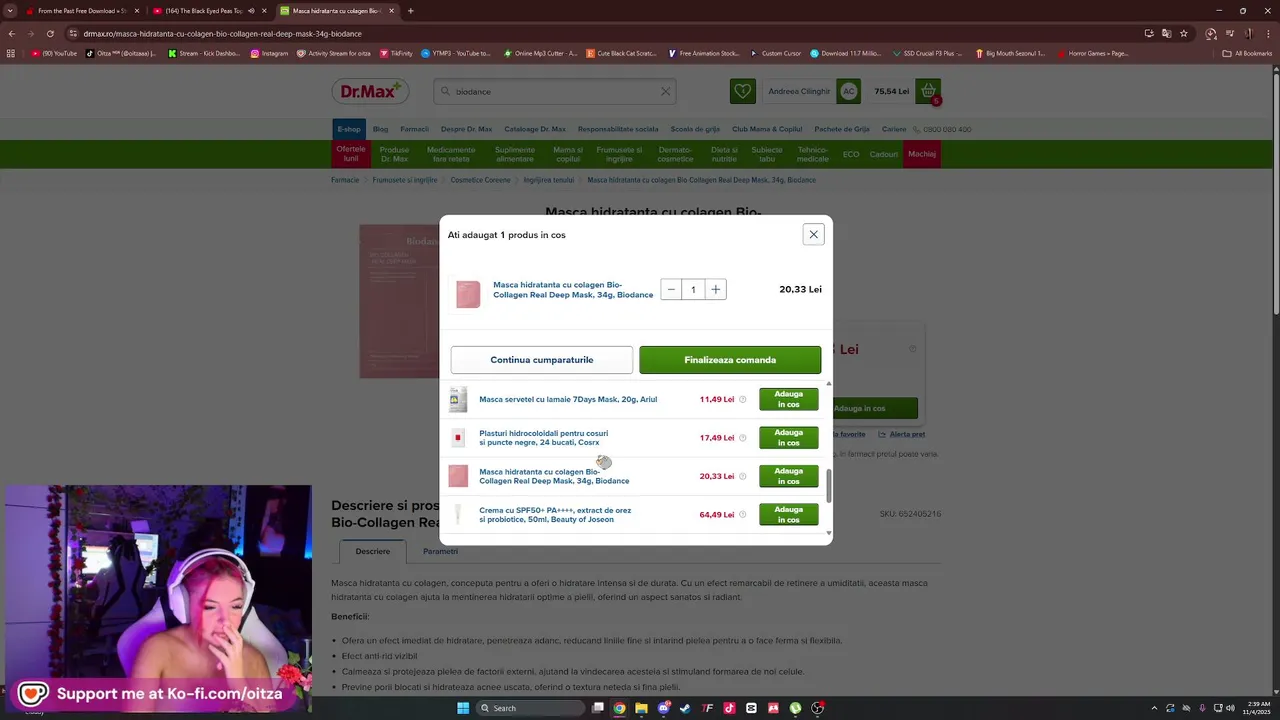1280x720 pixels.
Task: Switch to the Parametri tab
Action: (440, 551)
